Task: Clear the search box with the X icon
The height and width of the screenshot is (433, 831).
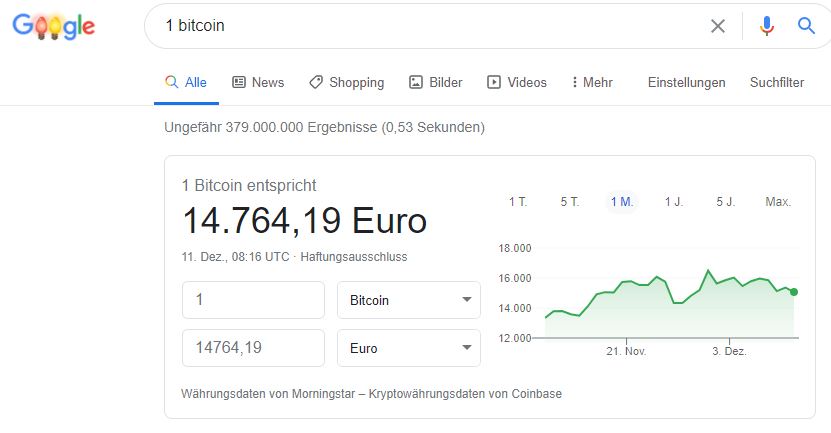Action: [718, 26]
